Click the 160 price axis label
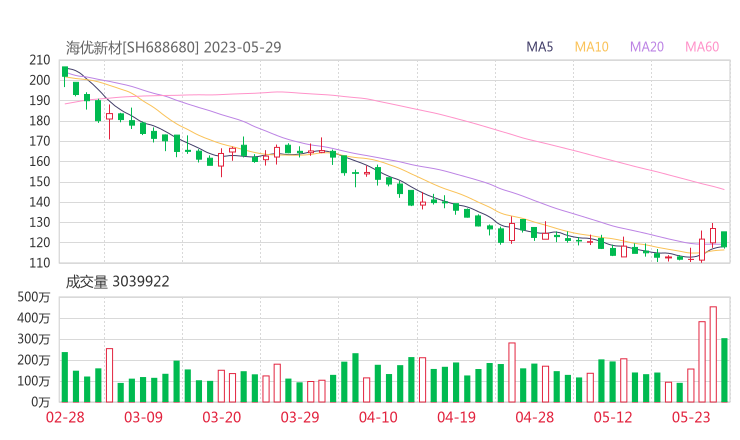 point(40,161)
